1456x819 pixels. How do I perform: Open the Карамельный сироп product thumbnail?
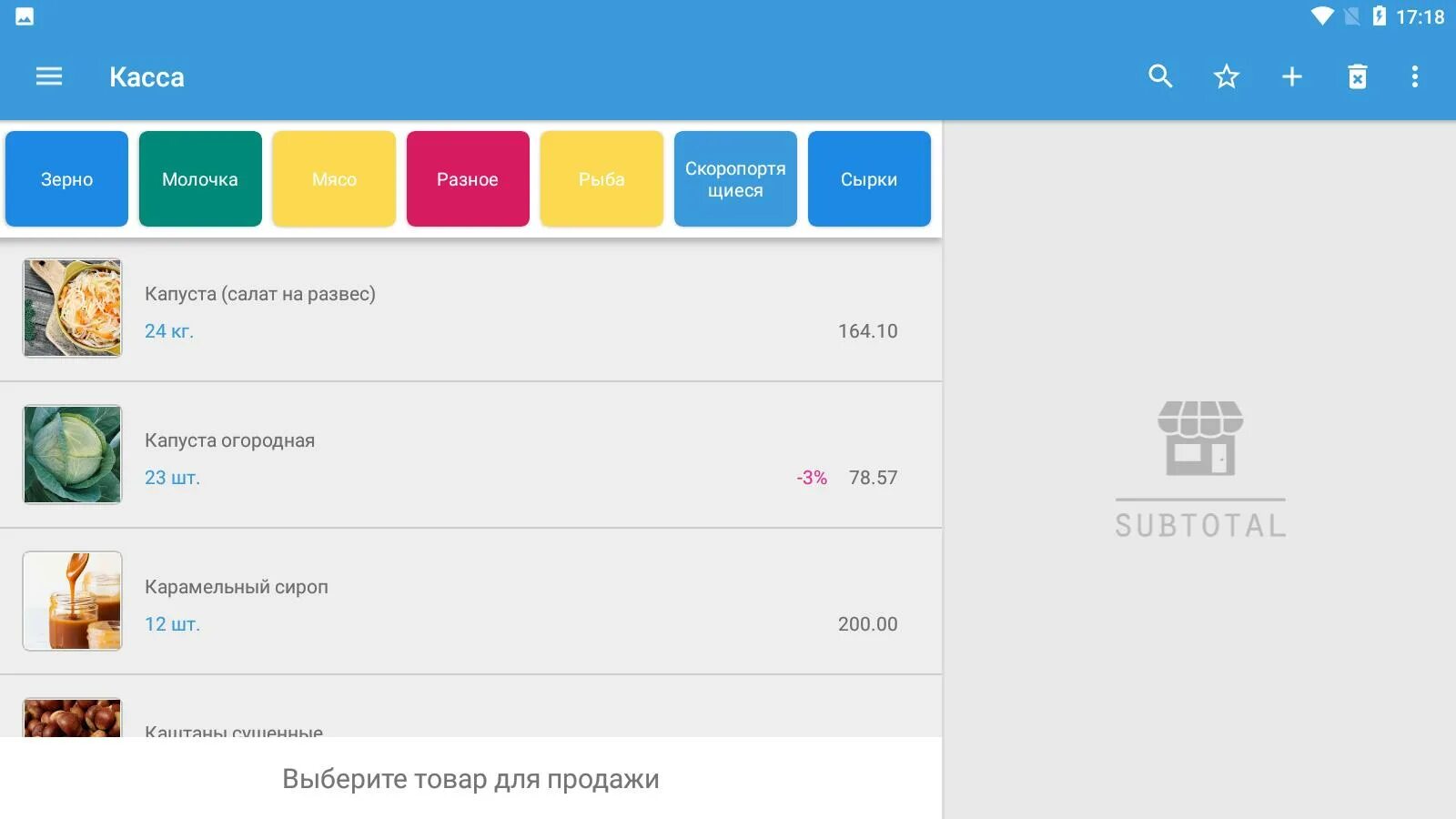pyautogui.click(x=72, y=601)
